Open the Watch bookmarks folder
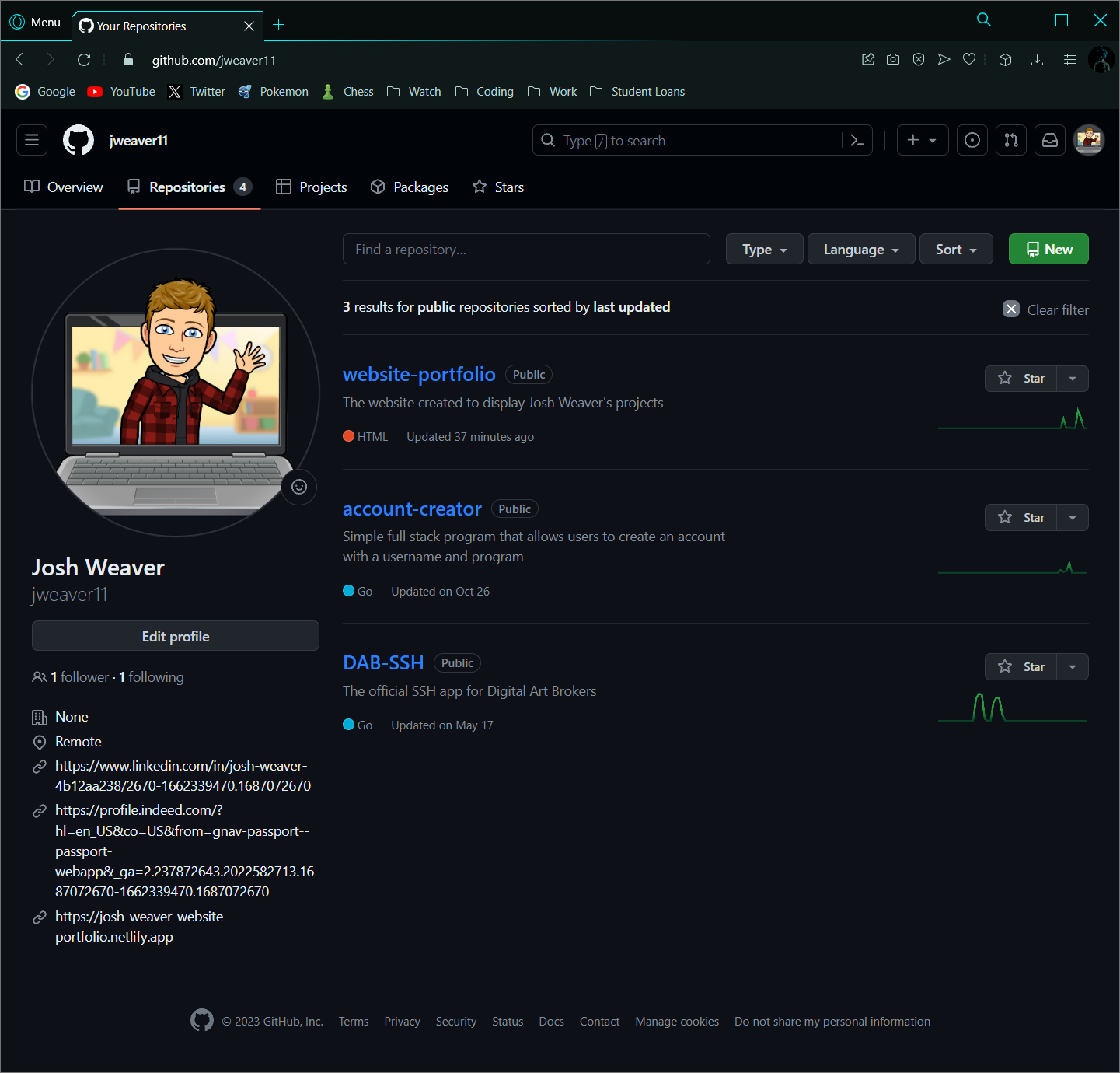The width and height of the screenshot is (1120, 1073). click(414, 92)
